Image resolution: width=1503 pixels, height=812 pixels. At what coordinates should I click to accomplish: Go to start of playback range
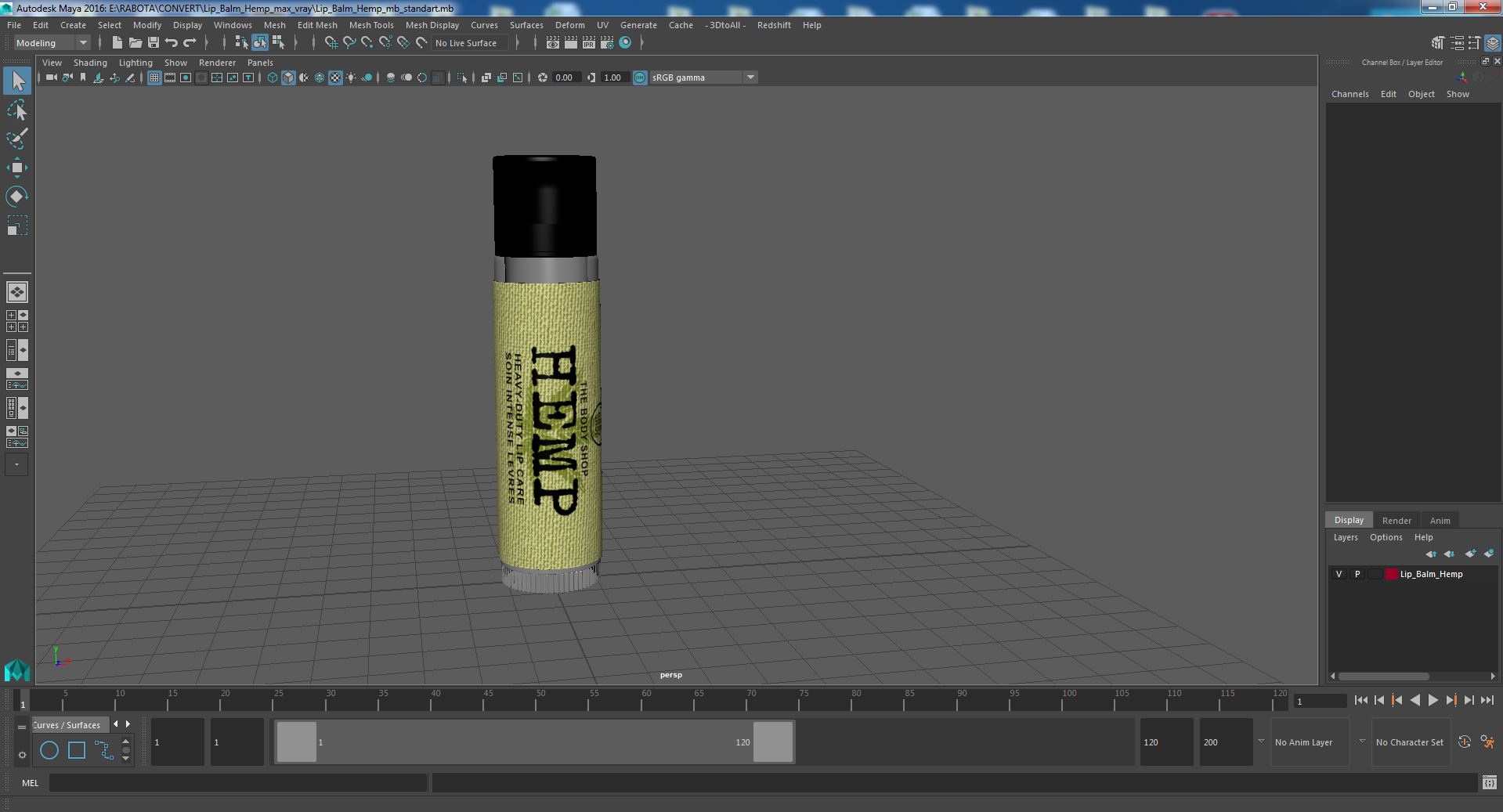(1360, 701)
